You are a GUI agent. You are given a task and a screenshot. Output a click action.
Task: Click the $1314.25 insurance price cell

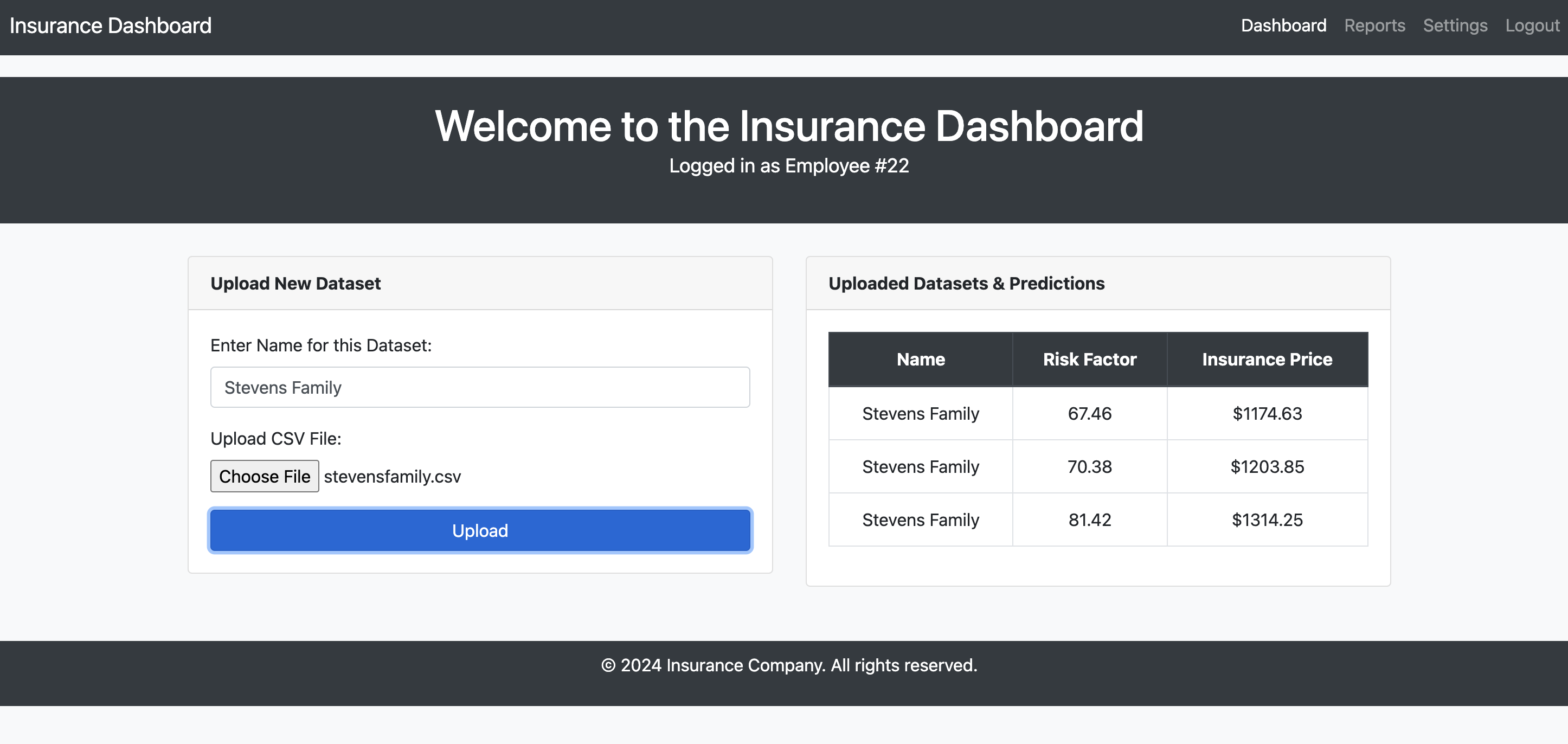coord(1267,519)
